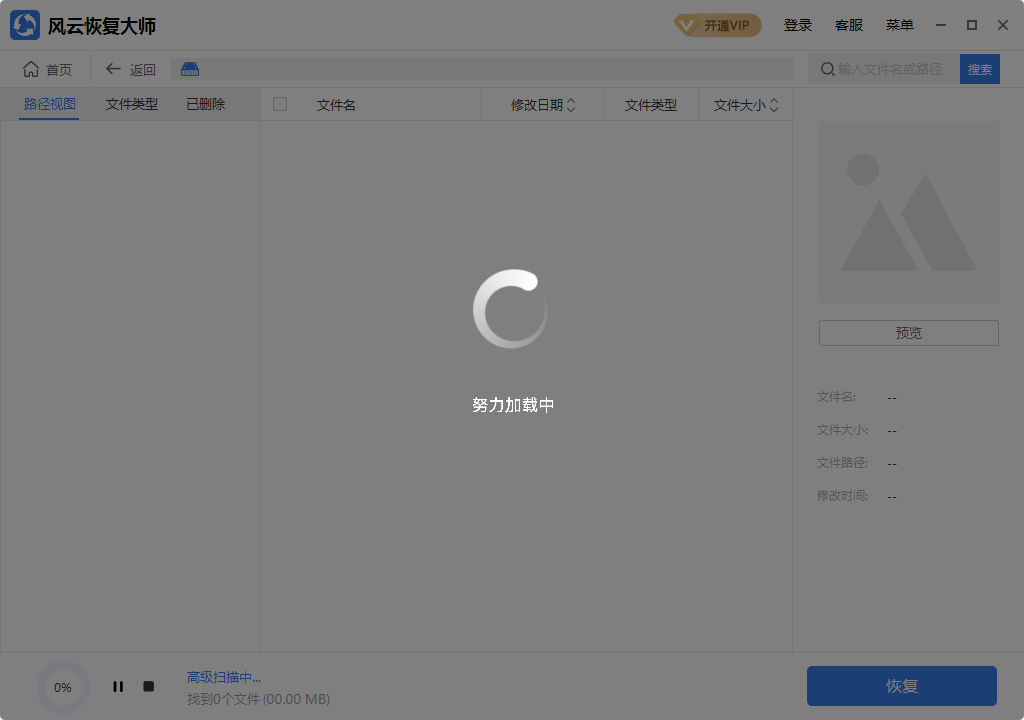Click the image preview placeholder thumbnail
Screen dimensions: 1024x720
[x=908, y=212]
